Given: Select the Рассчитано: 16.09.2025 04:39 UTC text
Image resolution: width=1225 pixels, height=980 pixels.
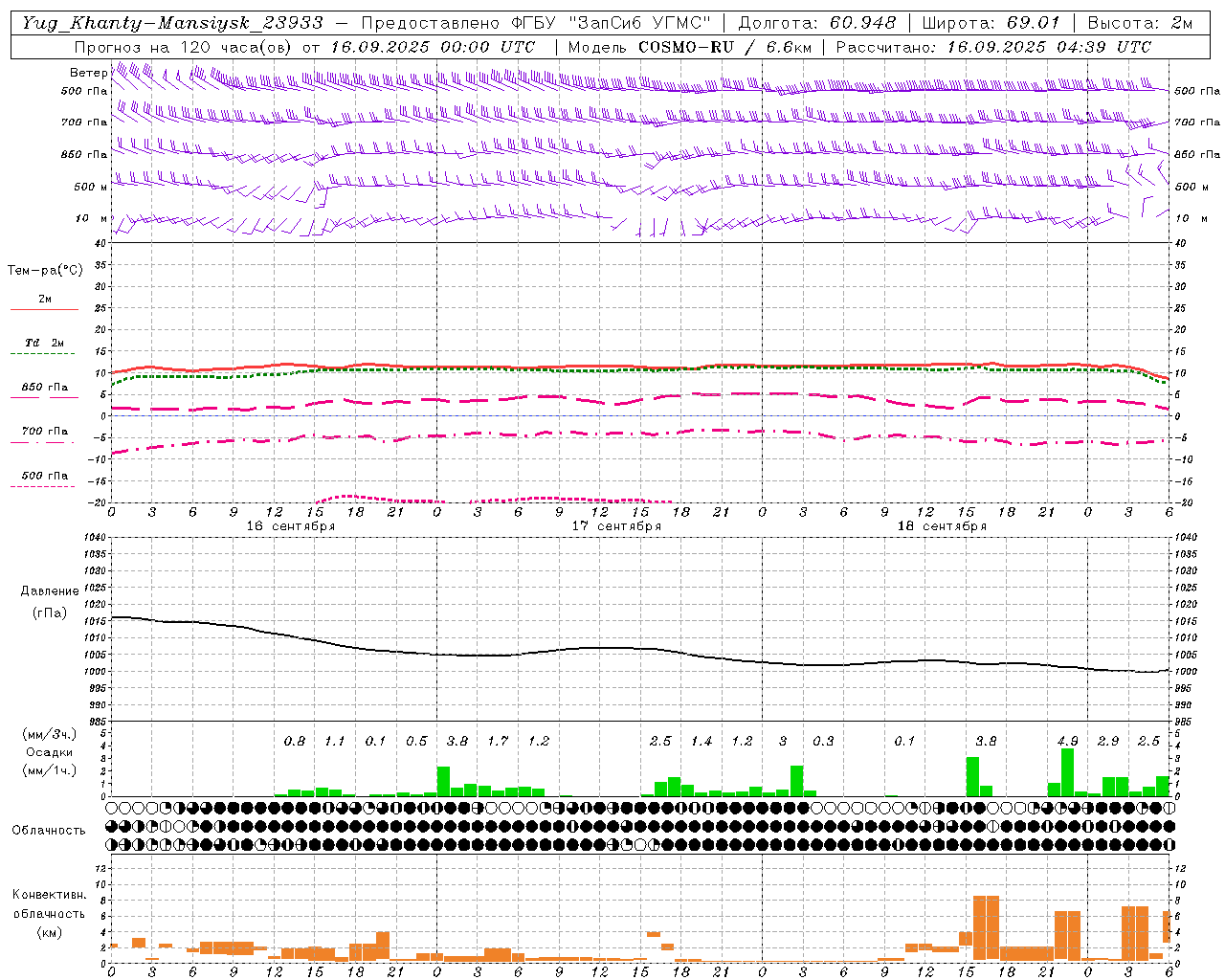Looking at the screenshot, I should 993,47.
